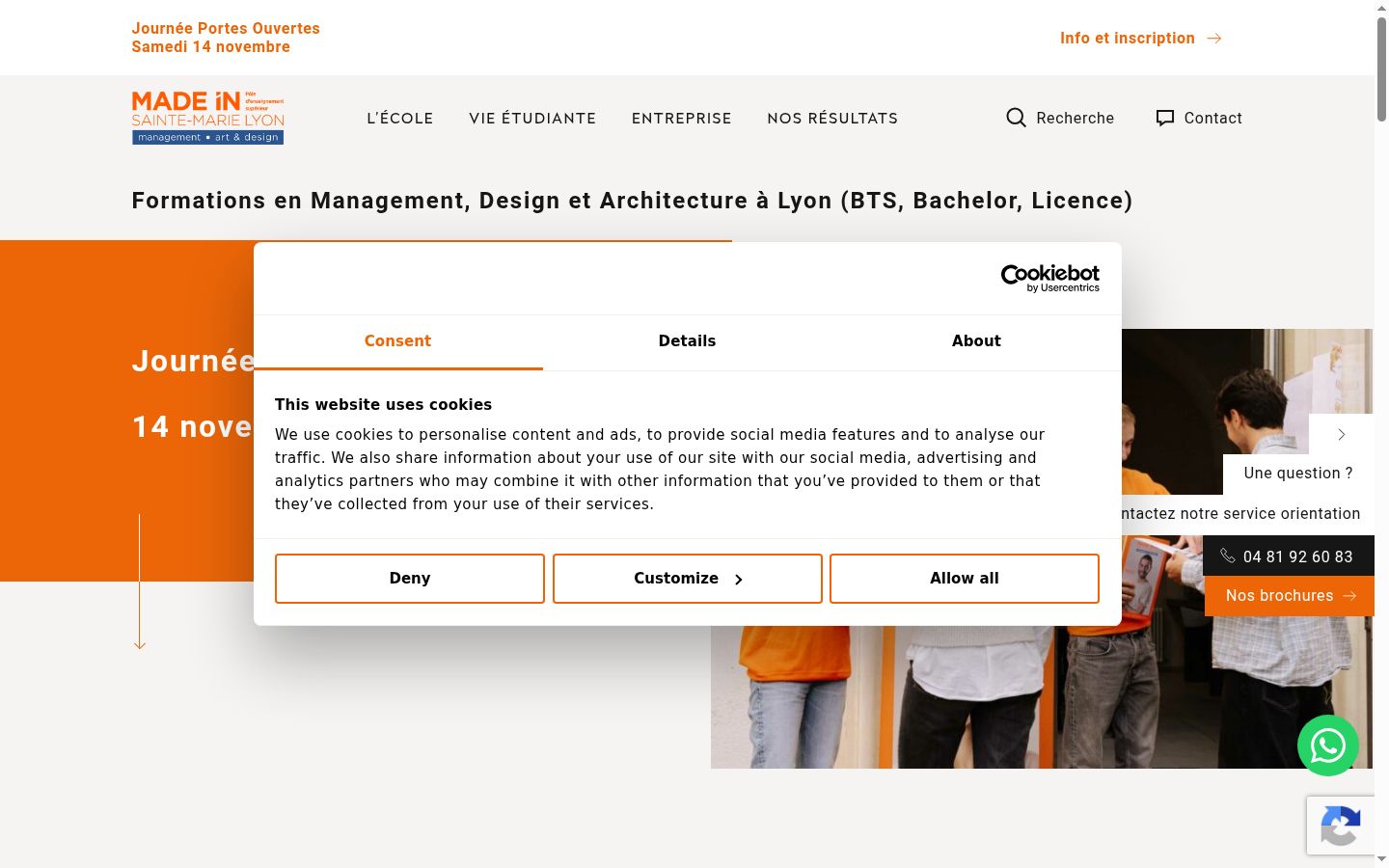Open the WhatsApp chat bubble
Viewport: 1389px width, 868px height.
1328,746
